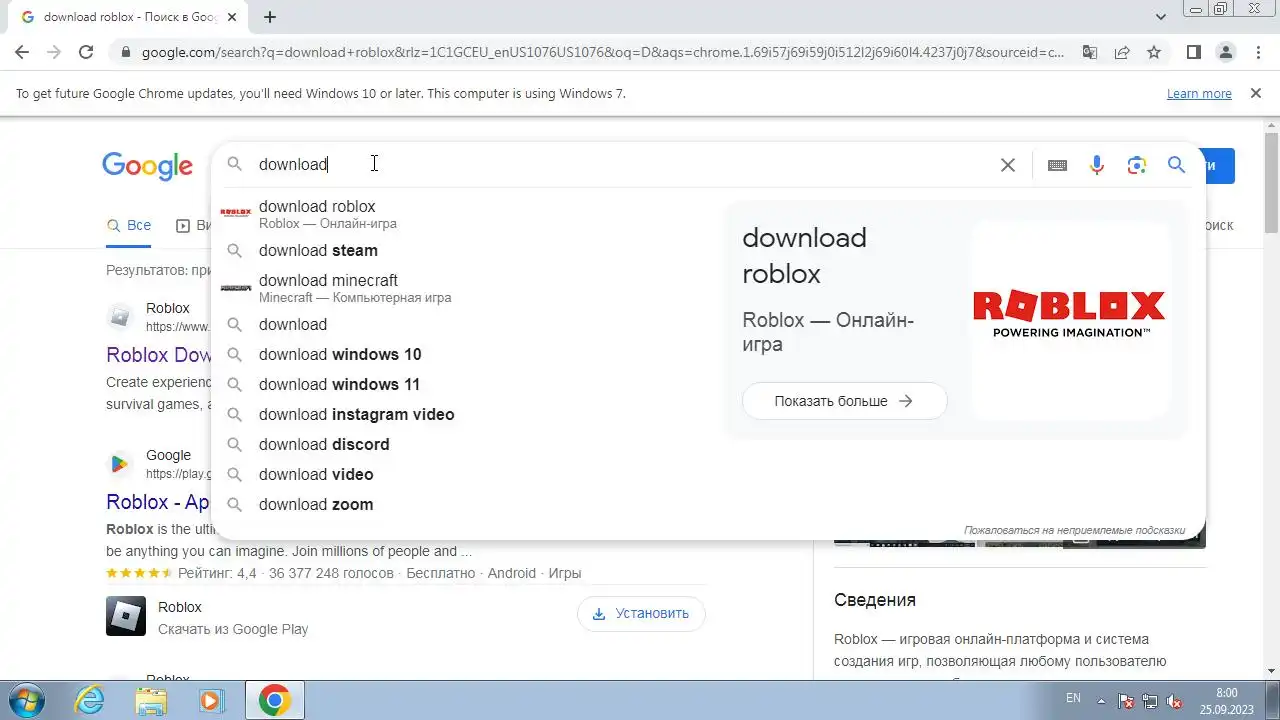Click the Translate page icon
The image size is (1280, 720).
click(1090, 52)
